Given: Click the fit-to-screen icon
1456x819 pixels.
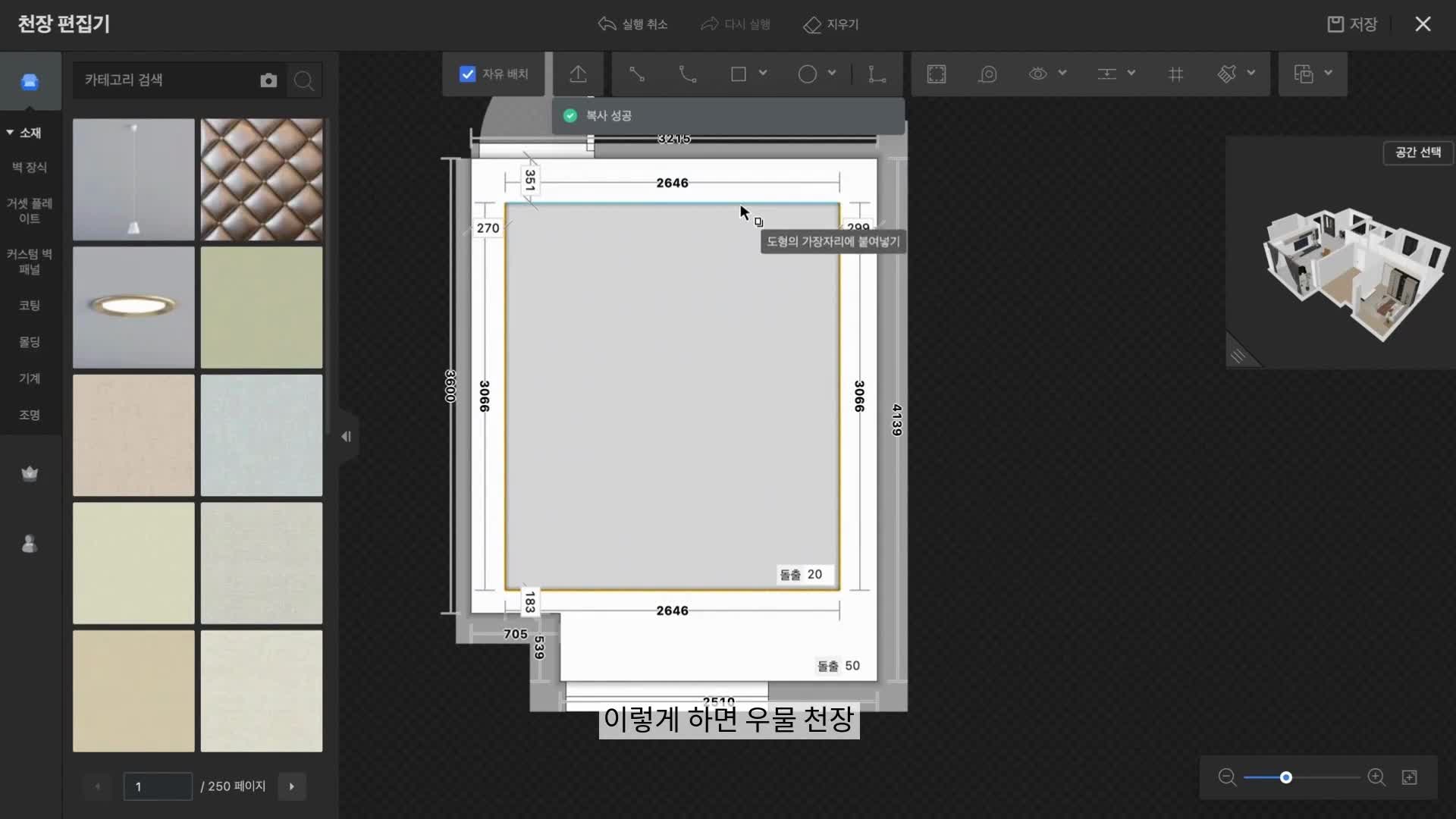Looking at the screenshot, I should 1409,777.
